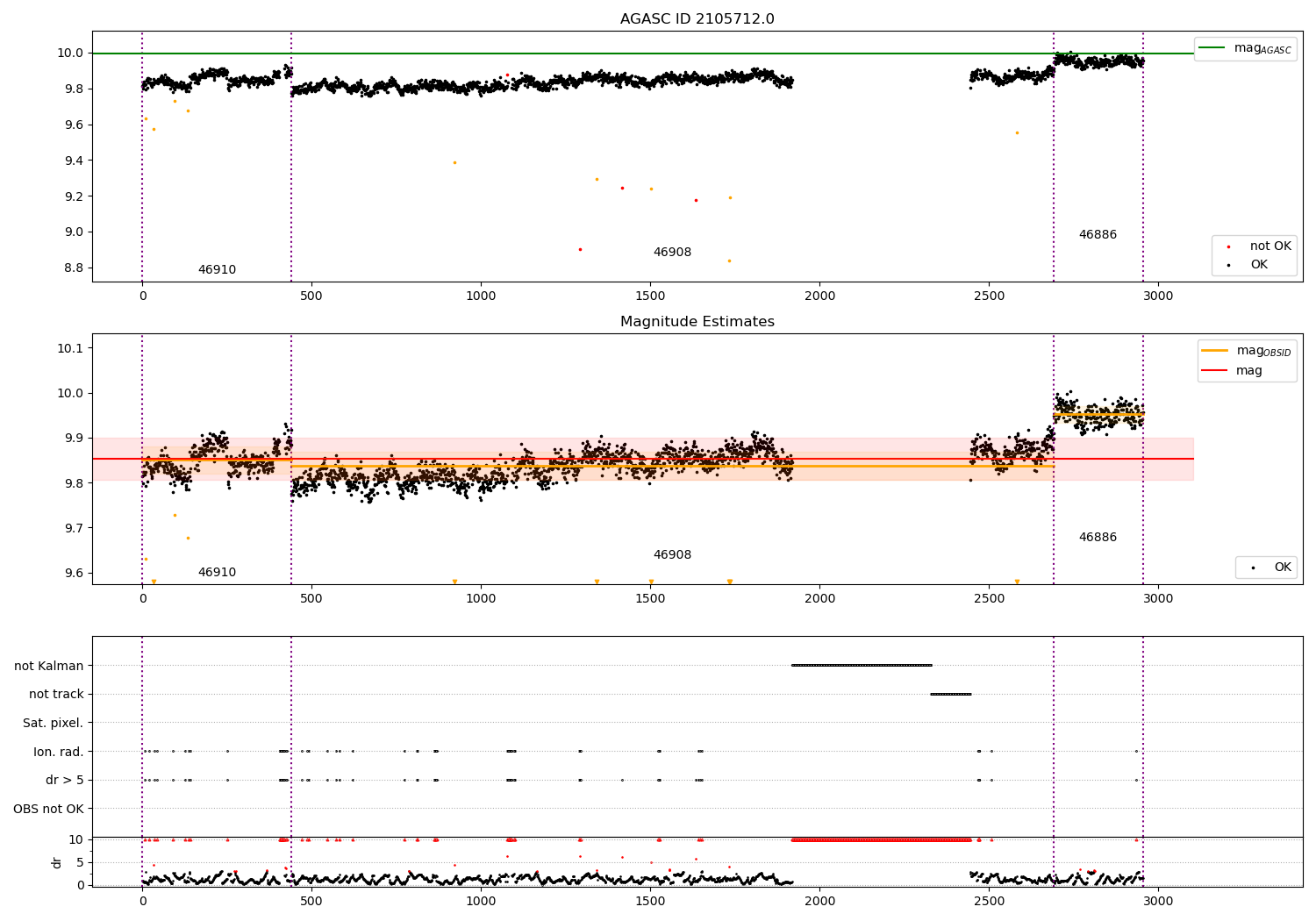Click the 8.8 tick on the top plot
Image resolution: width=1316 pixels, height=921 pixels.
pyautogui.click(x=71, y=268)
